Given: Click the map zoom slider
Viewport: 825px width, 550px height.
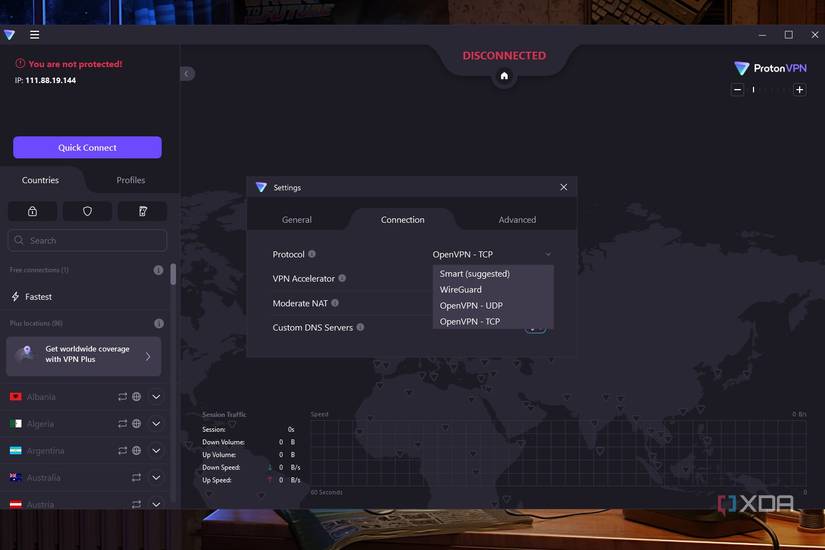Looking at the screenshot, I should tap(769, 90).
